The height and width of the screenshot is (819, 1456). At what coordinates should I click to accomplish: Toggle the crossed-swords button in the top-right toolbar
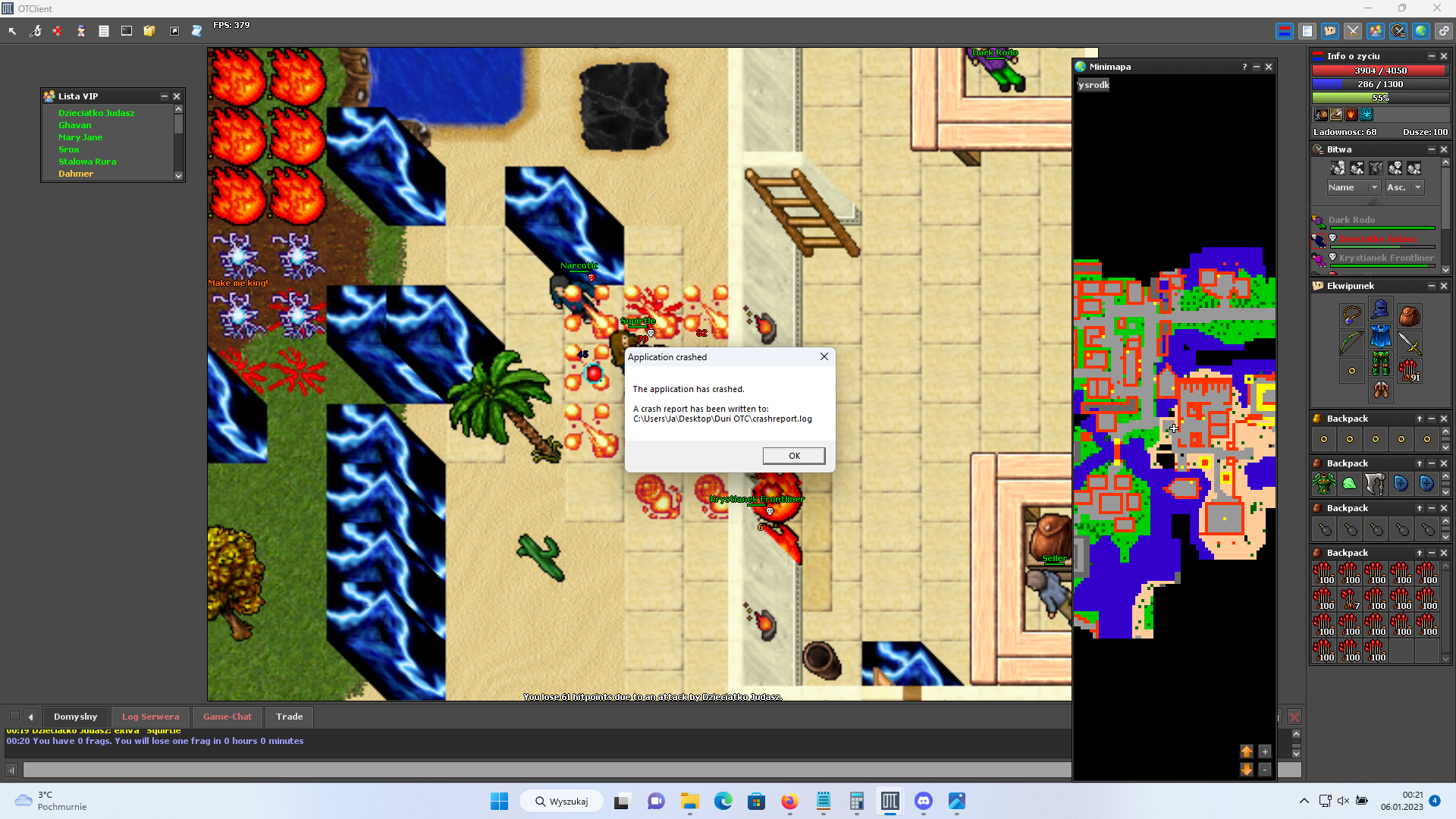click(1353, 31)
